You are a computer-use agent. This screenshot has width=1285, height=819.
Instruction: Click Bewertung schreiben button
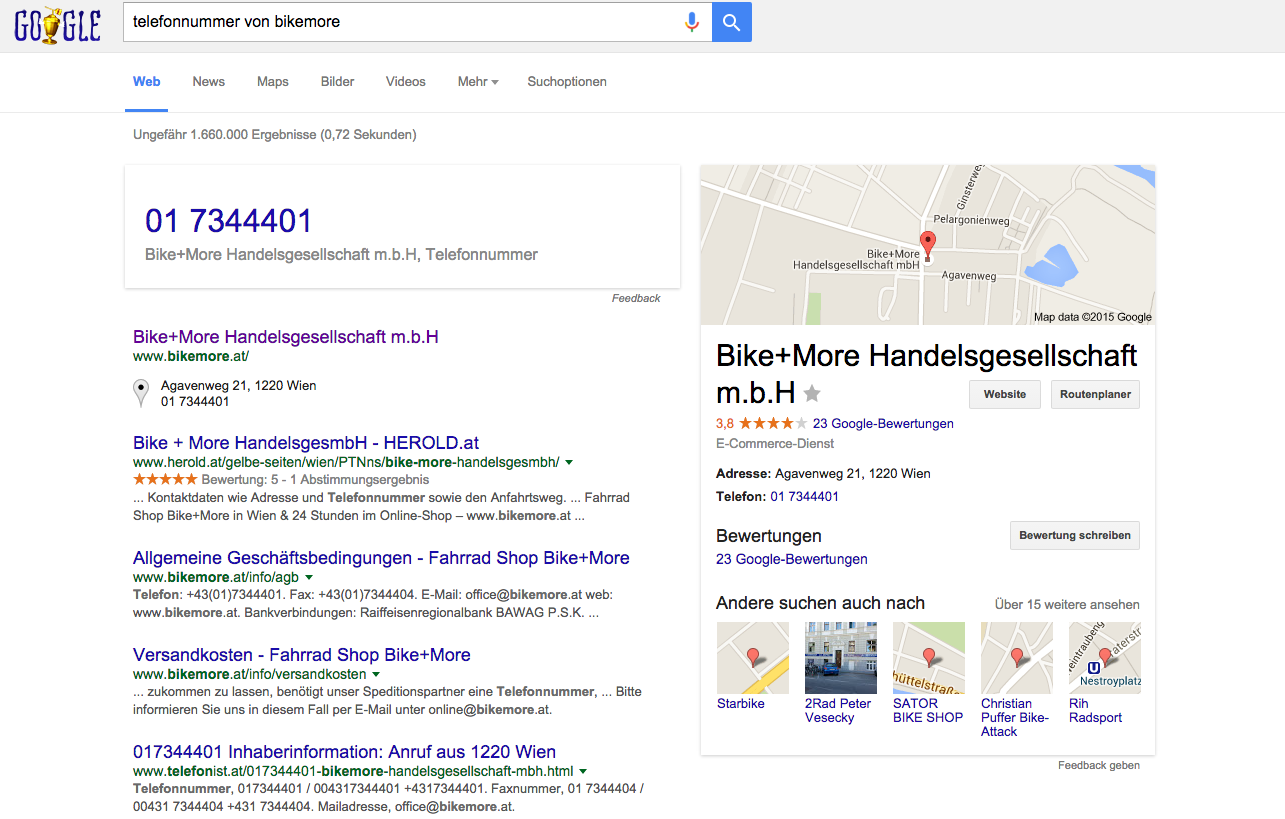(x=1075, y=535)
